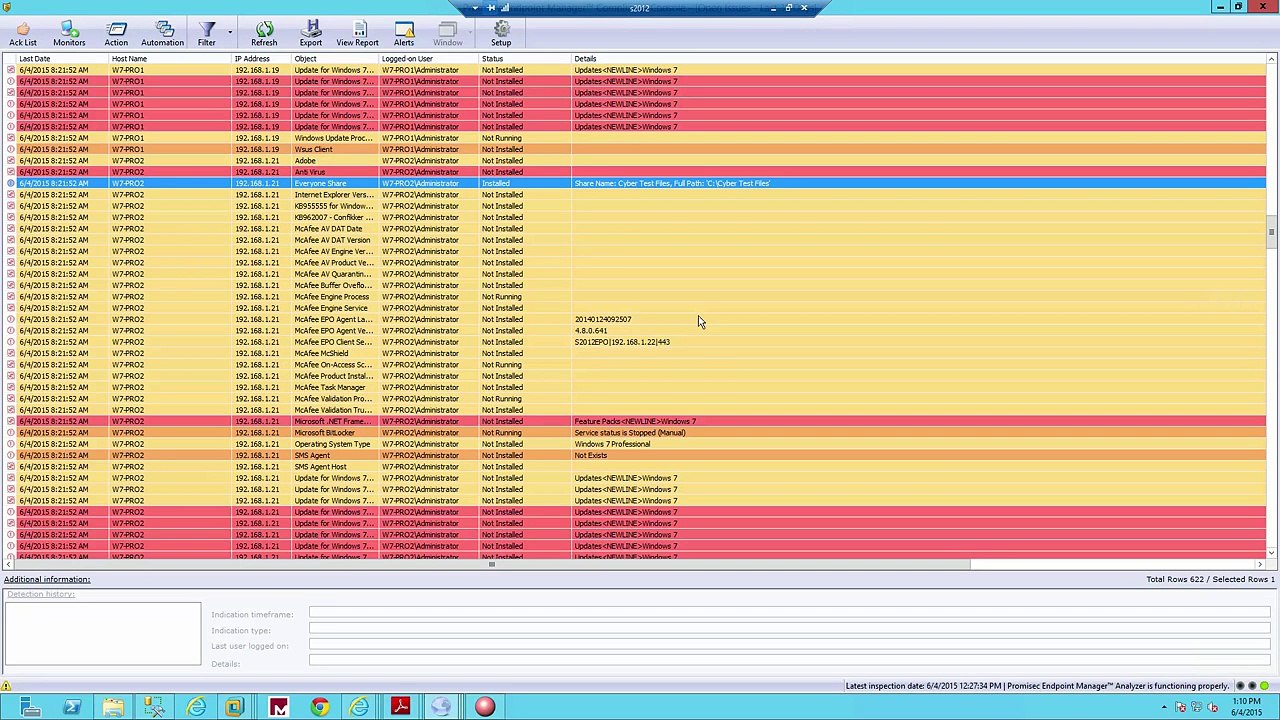Select the Wsus Client row
Viewport: 1280px width, 720px height.
coord(636,149)
